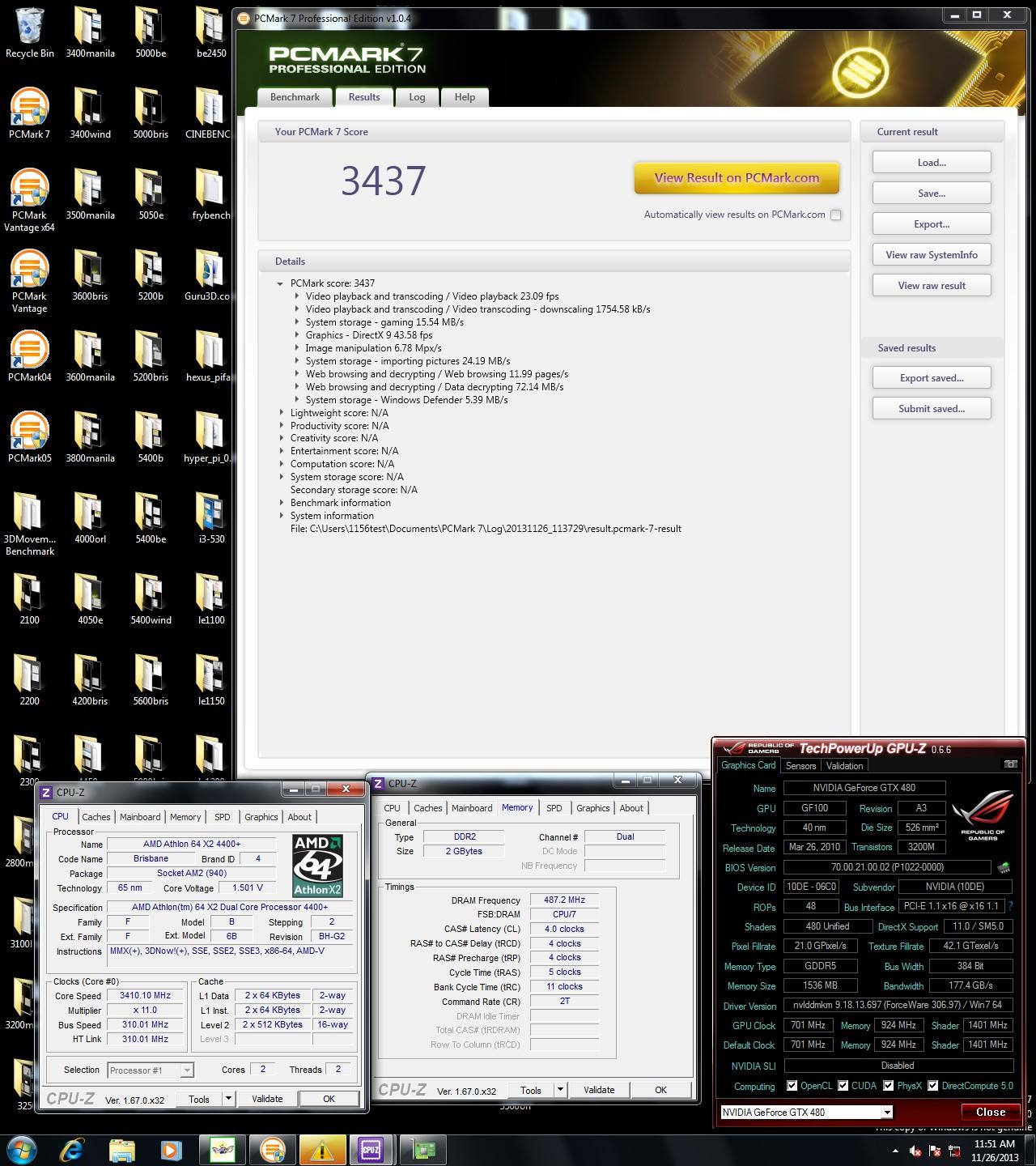Viewport: 1036px width, 1166px height.
Task: Expand the Lightweight score row
Action: coord(280,413)
